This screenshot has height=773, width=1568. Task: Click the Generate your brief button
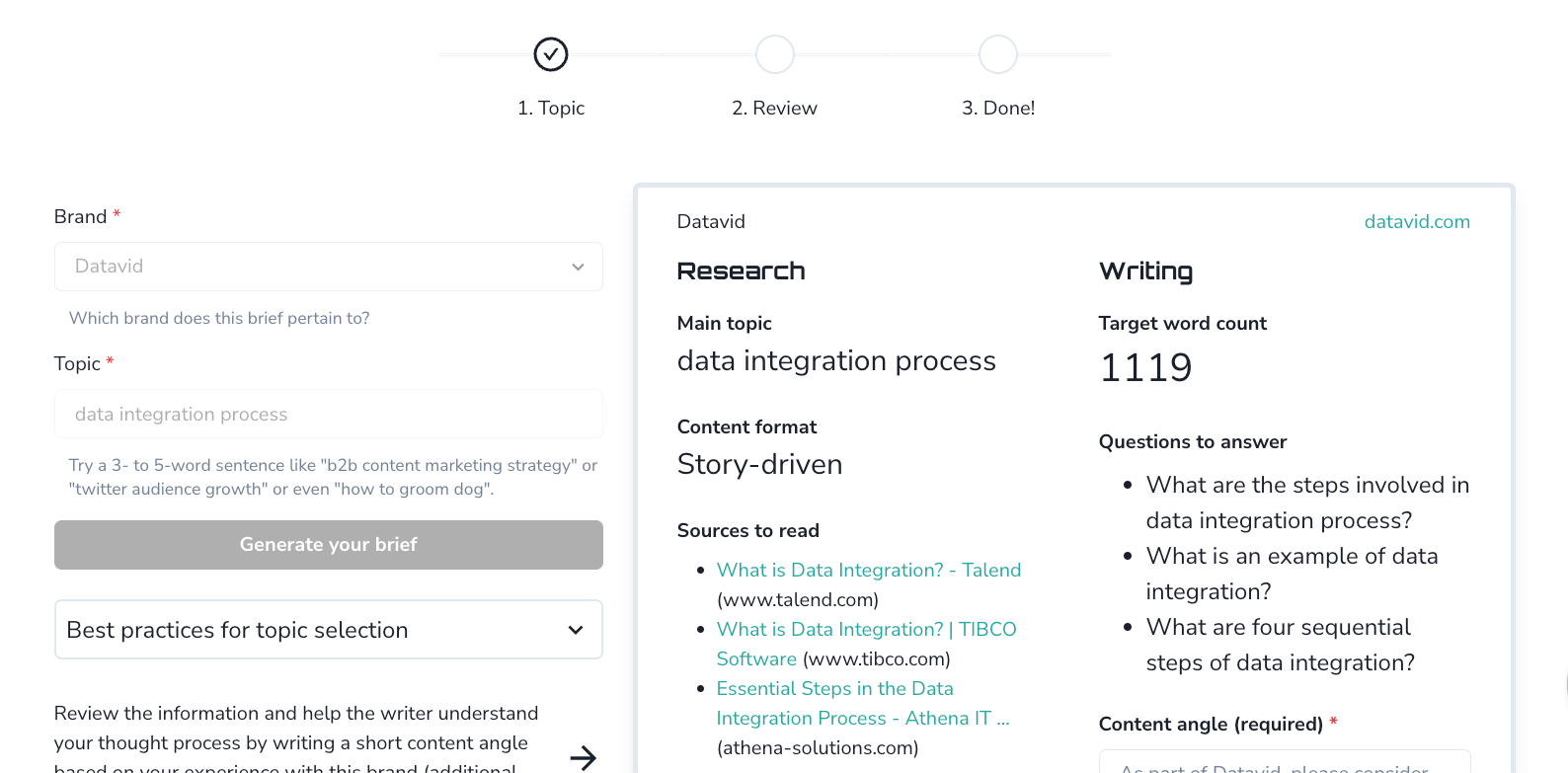pyautogui.click(x=329, y=545)
